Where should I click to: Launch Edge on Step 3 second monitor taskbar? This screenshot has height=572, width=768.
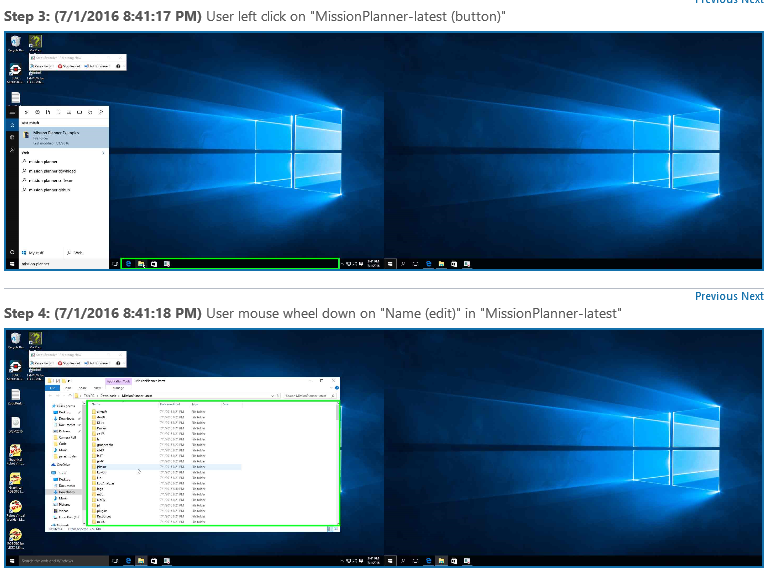(429, 264)
